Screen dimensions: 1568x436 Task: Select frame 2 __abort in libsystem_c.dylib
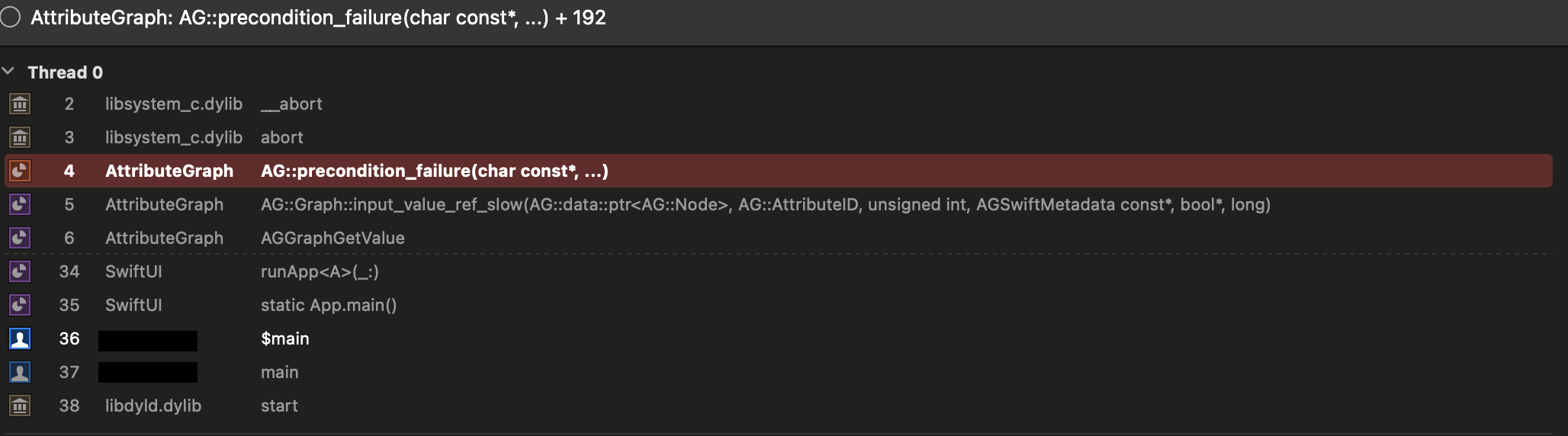pos(779,104)
